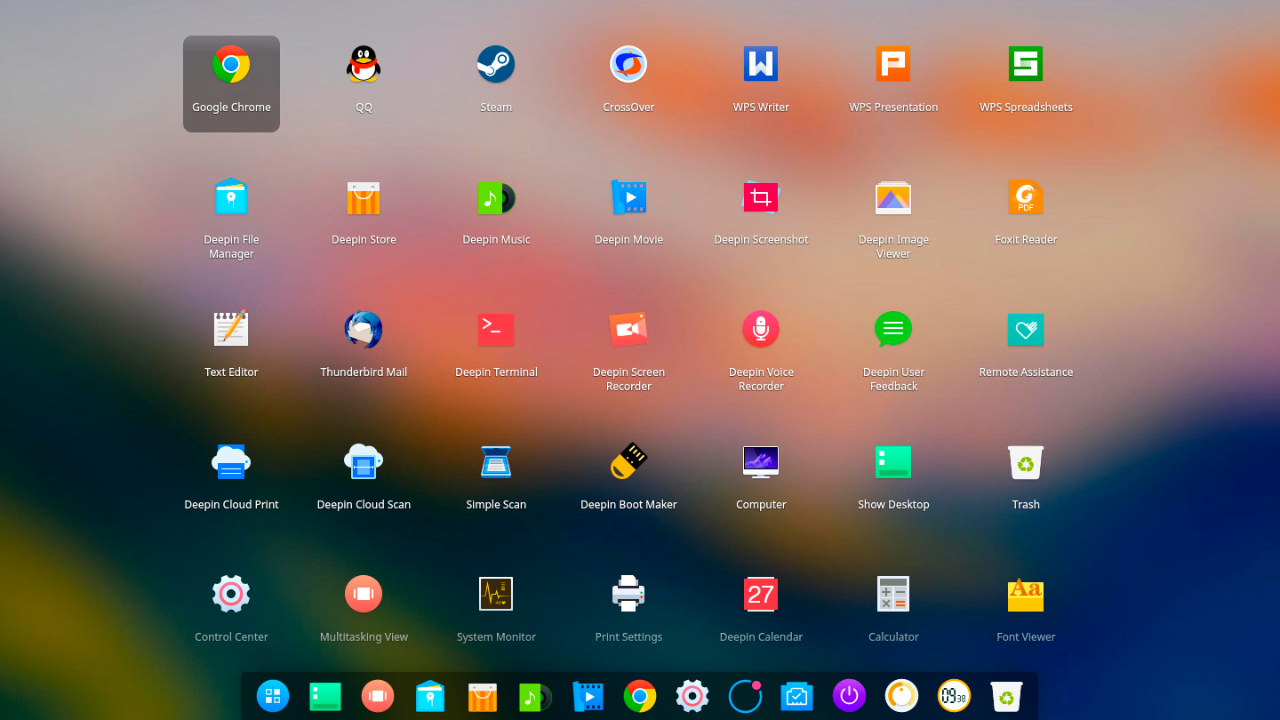Start Deepin Screen Recorder
The width and height of the screenshot is (1280, 720).
click(629, 329)
